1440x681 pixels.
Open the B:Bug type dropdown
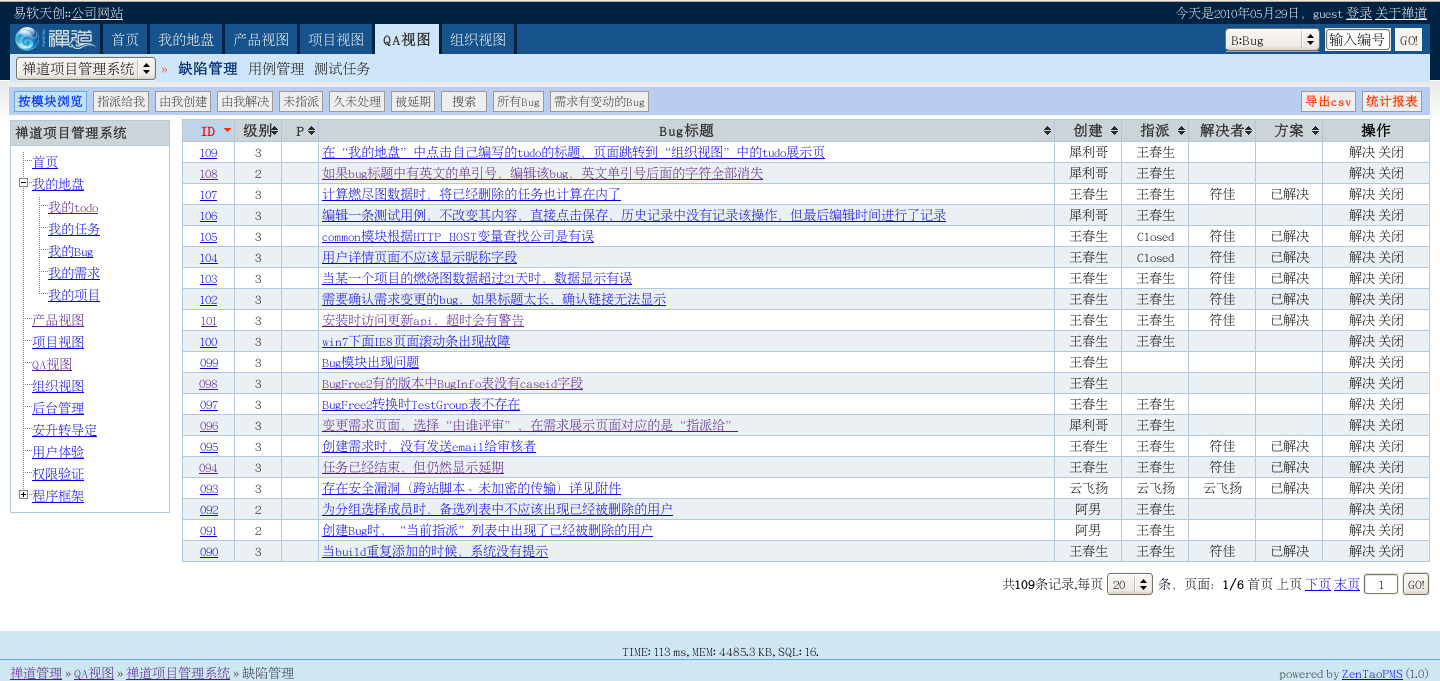pos(1273,40)
